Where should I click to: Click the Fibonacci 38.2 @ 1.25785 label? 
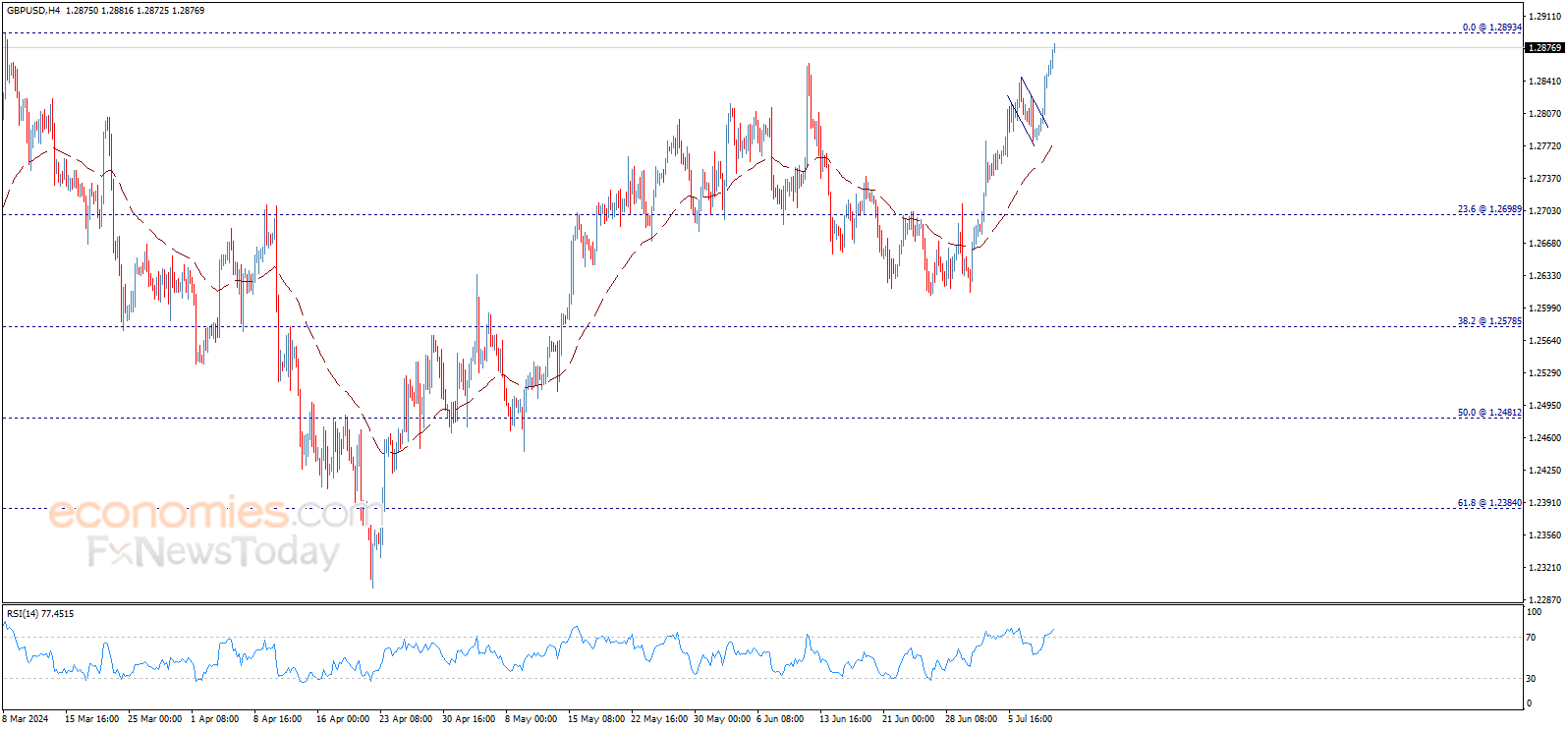click(x=1489, y=321)
